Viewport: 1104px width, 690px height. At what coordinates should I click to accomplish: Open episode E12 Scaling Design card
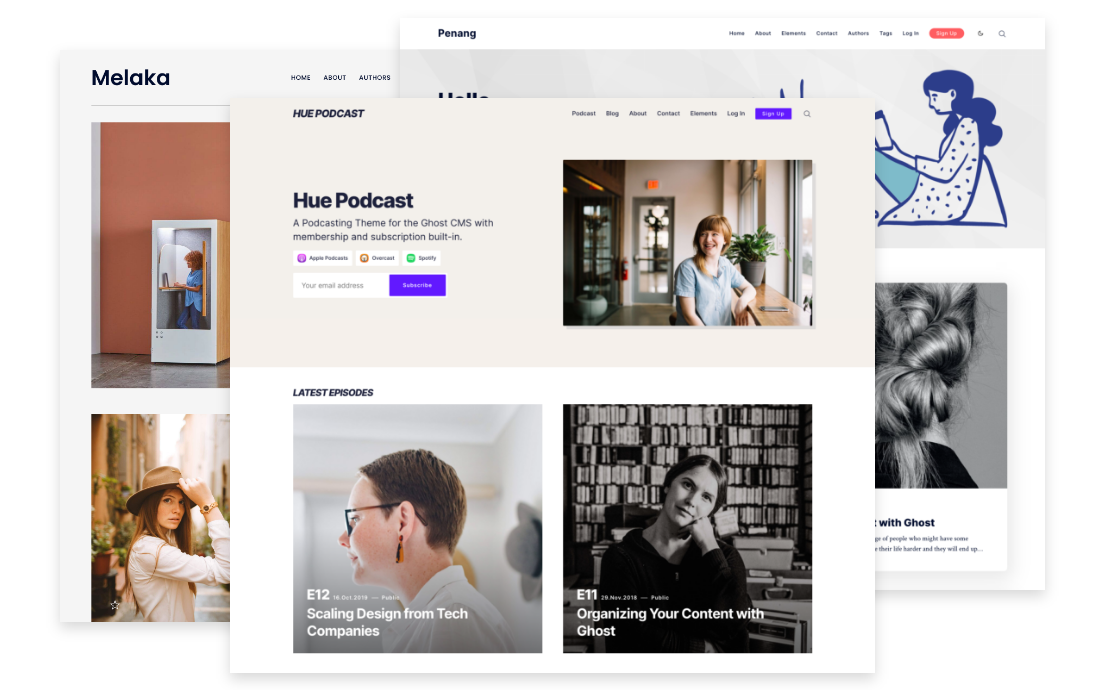pyautogui.click(x=418, y=528)
